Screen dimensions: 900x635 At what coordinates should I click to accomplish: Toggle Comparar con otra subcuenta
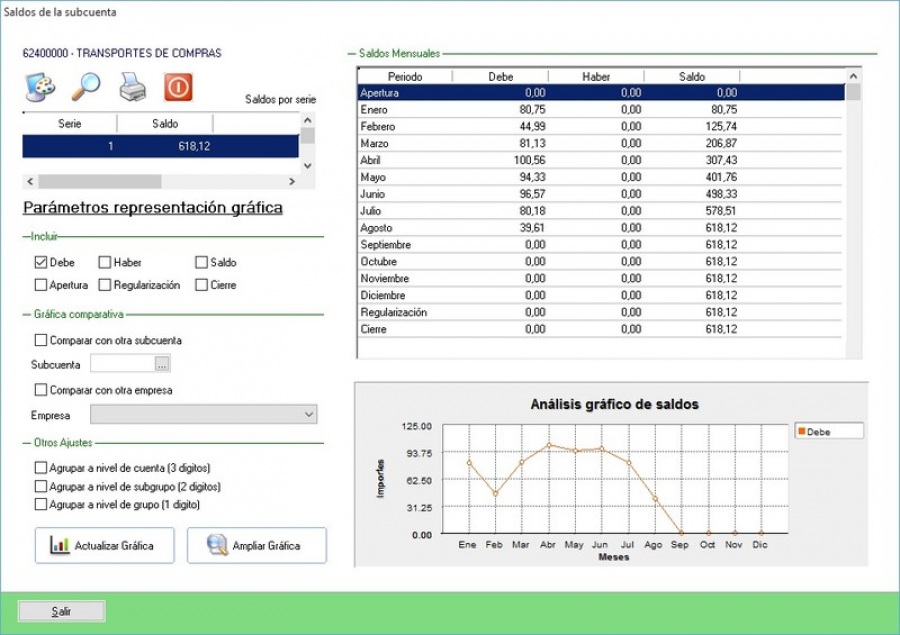click(41, 340)
